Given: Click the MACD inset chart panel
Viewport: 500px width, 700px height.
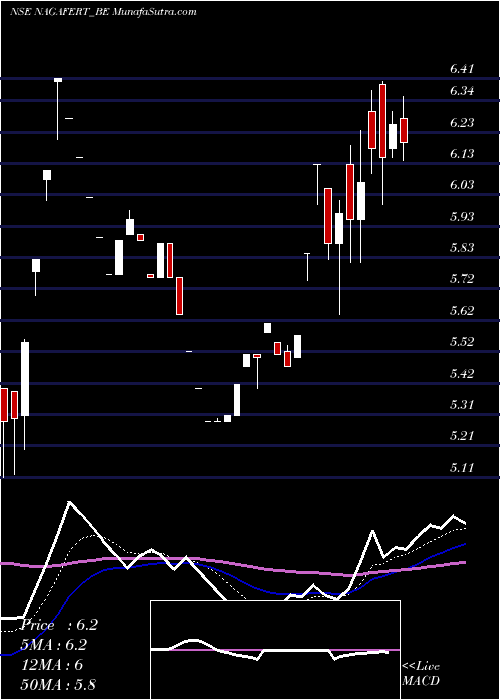Looking at the screenshot, I should (275, 650).
